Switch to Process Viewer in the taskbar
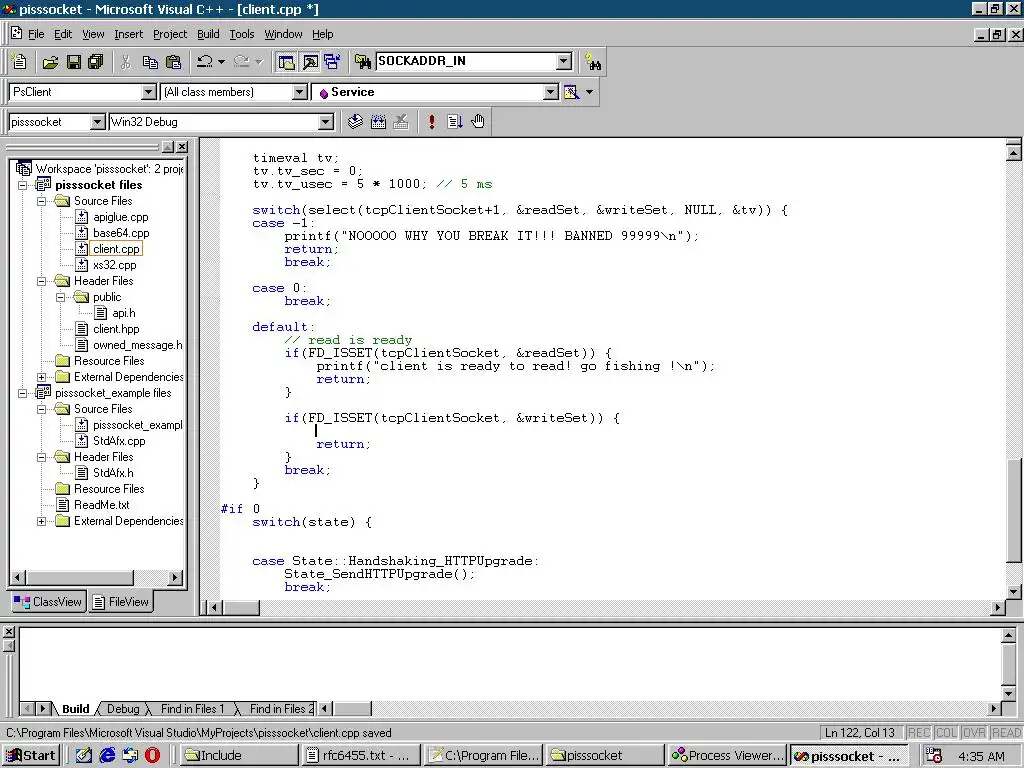Screen dimensions: 1024x768 pyautogui.click(x=728, y=756)
